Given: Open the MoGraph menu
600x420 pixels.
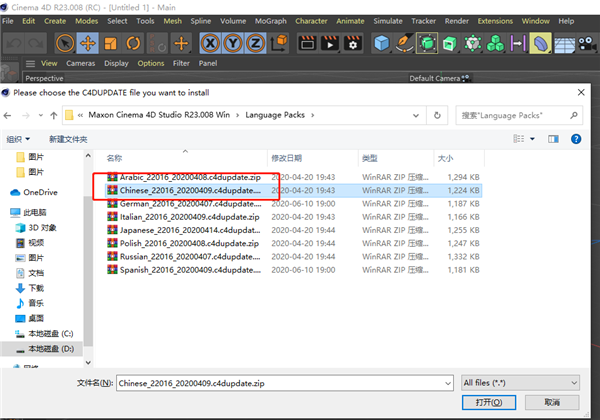Looking at the screenshot, I should [268, 20].
